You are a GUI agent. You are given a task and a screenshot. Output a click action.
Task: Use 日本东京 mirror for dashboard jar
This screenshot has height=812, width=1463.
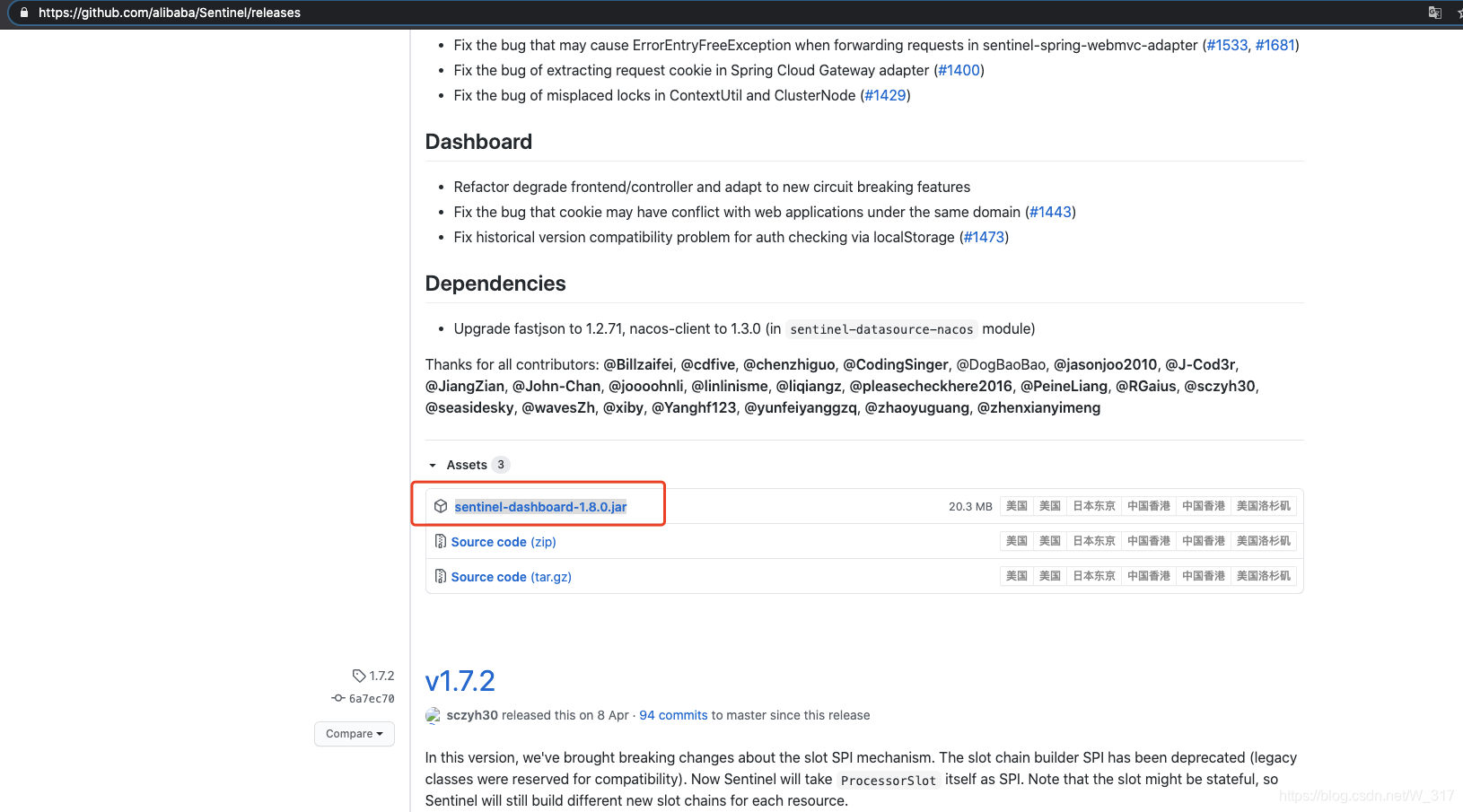[x=1094, y=506]
